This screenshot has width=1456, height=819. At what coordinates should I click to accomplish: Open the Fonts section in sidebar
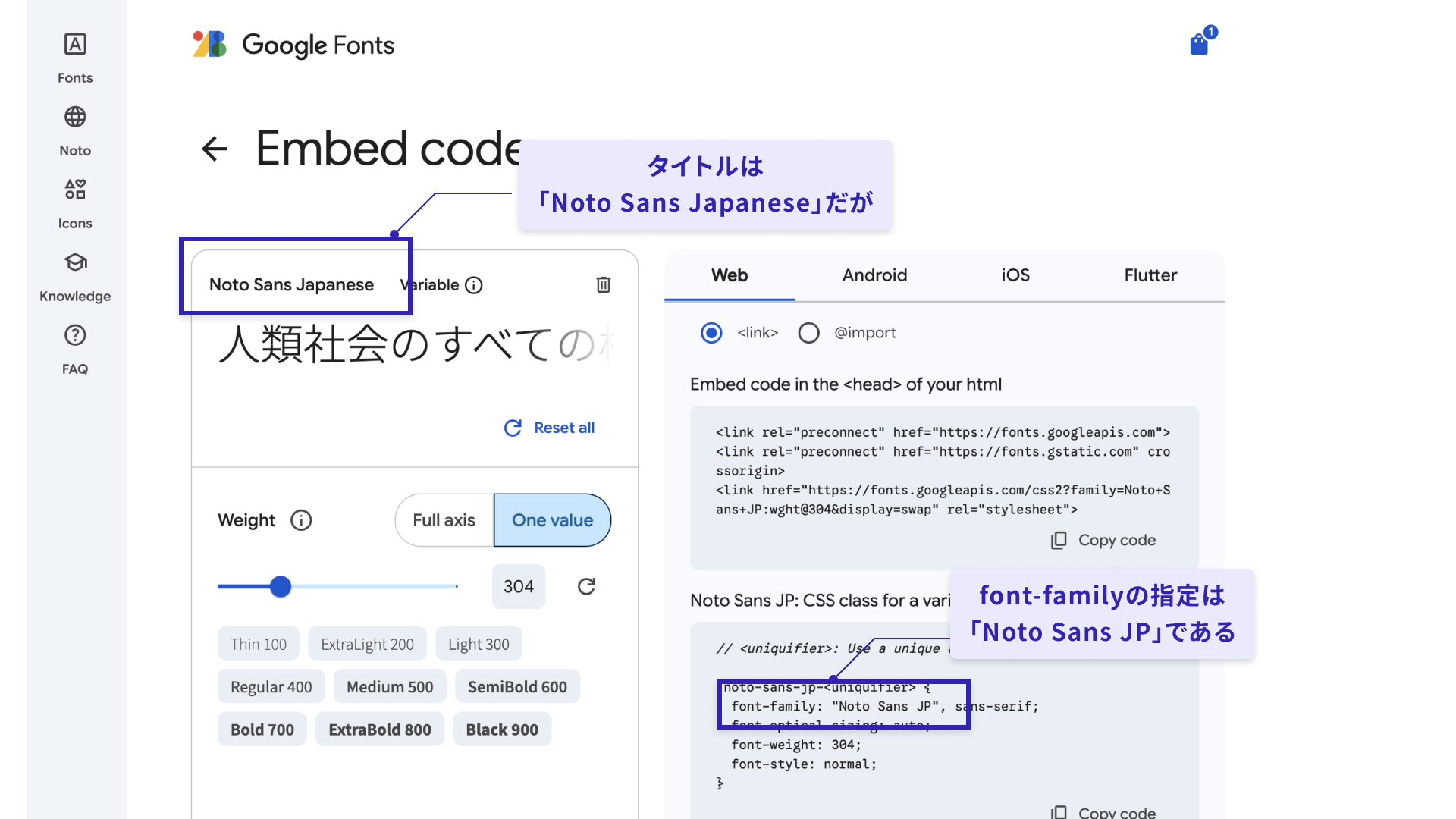pyautogui.click(x=75, y=58)
